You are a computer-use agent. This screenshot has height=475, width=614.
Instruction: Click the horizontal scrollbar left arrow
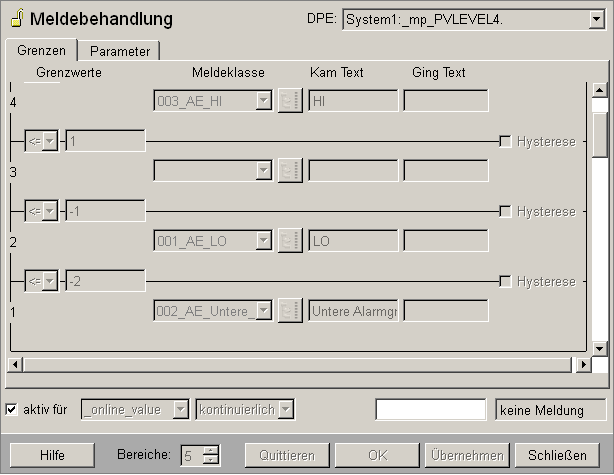pos(15,365)
